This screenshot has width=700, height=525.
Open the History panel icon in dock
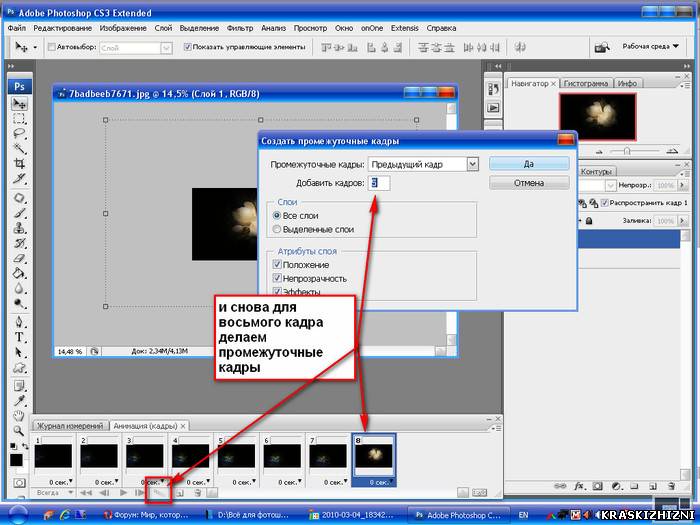coord(493,89)
